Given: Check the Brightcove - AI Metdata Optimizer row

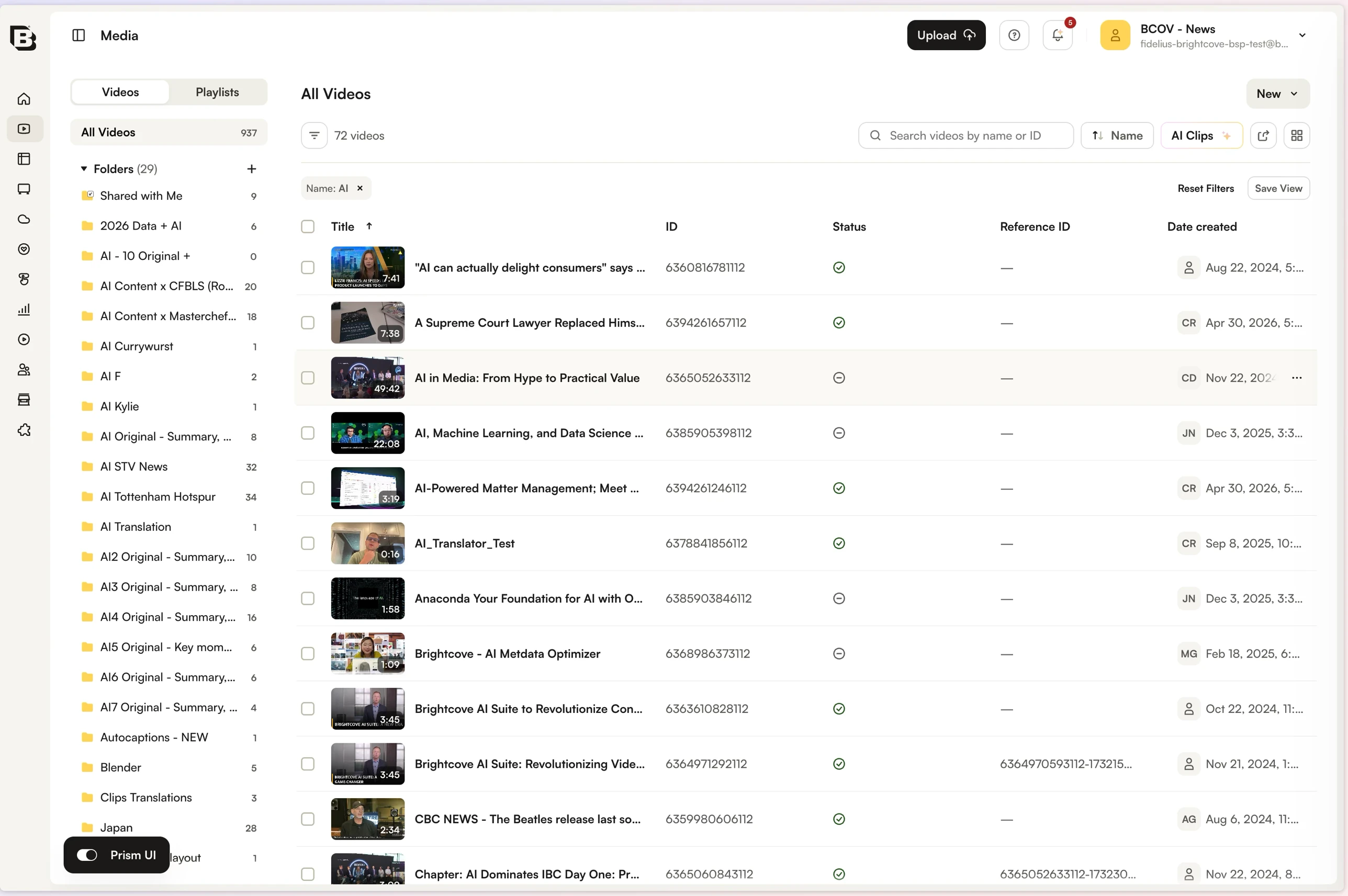Looking at the screenshot, I should coord(308,654).
